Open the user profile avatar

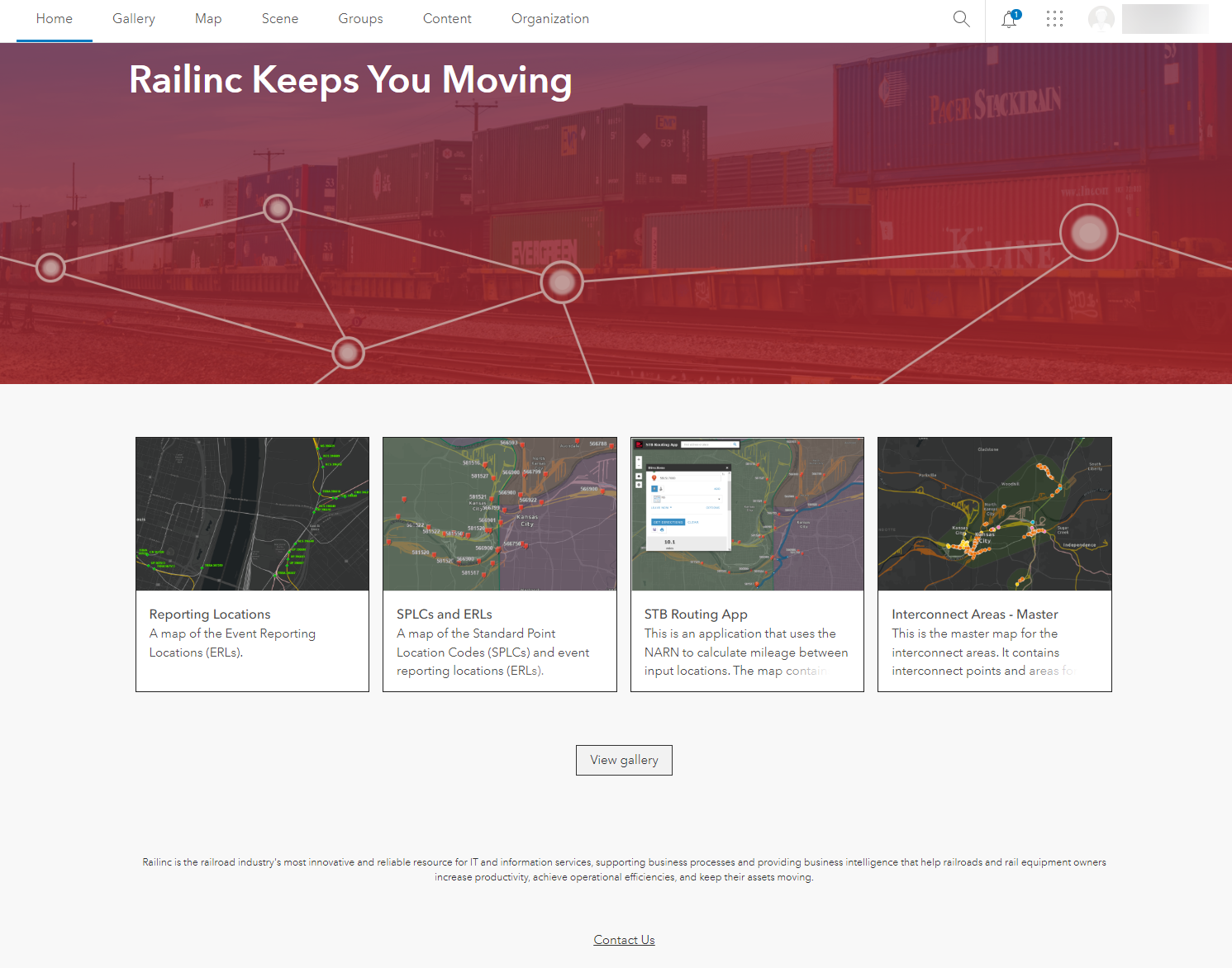pyautogui.click(x=1101, y=19)
